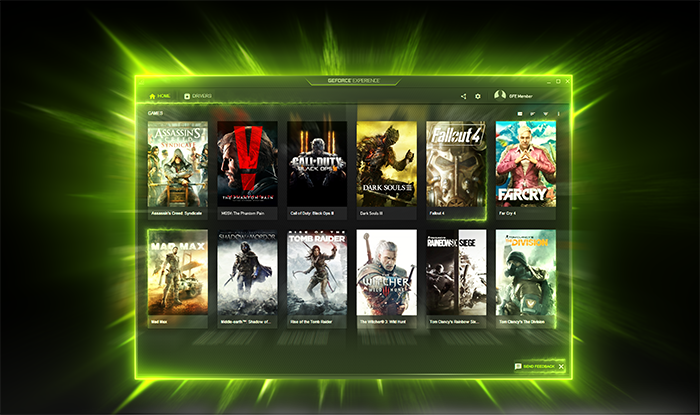The width and height of the screenshot is (700, 415).
Task: Select Tom Clancy's Rainbow Six Siege tile
Action: 456,278
